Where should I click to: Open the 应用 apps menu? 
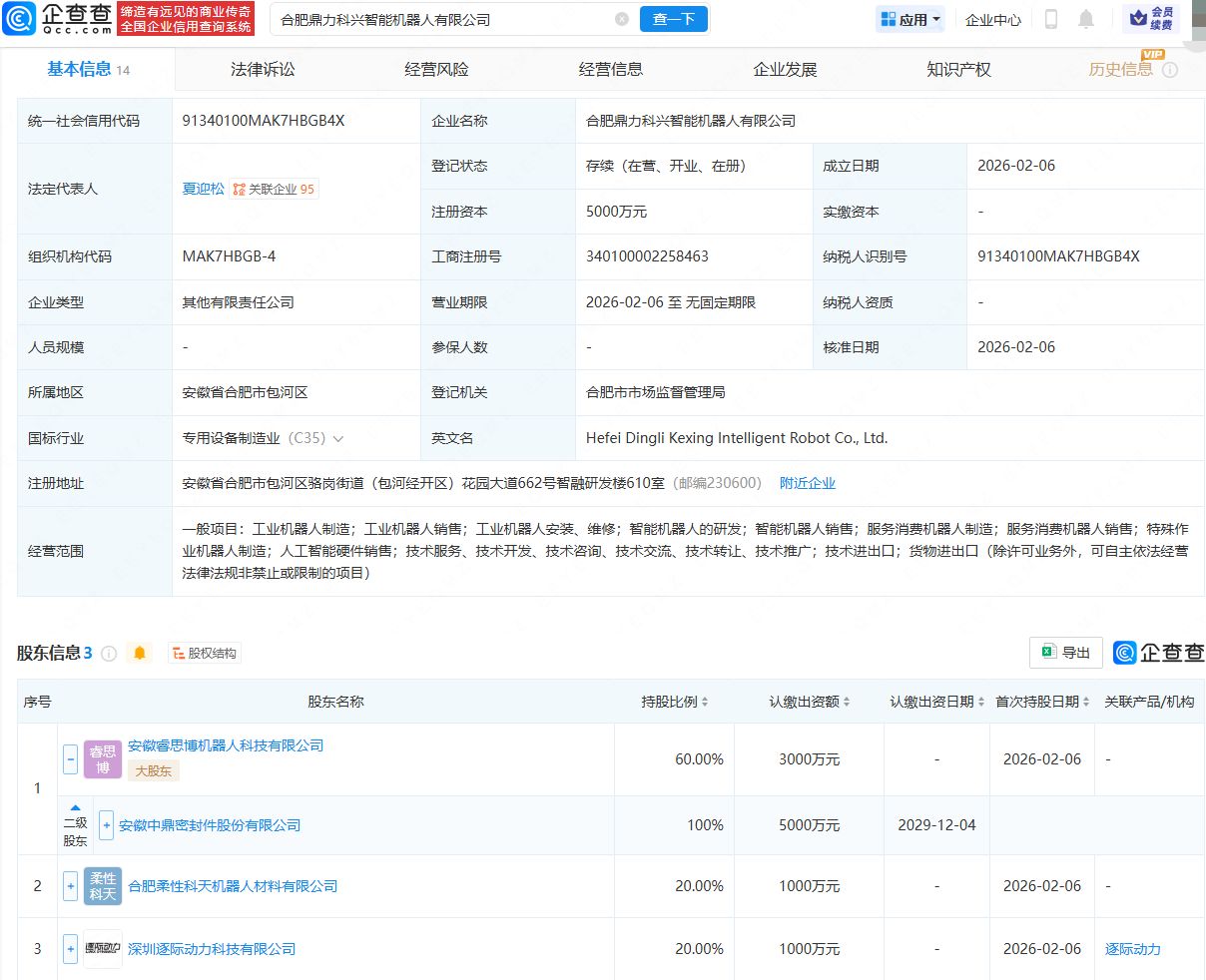click(x=908, y=18)
